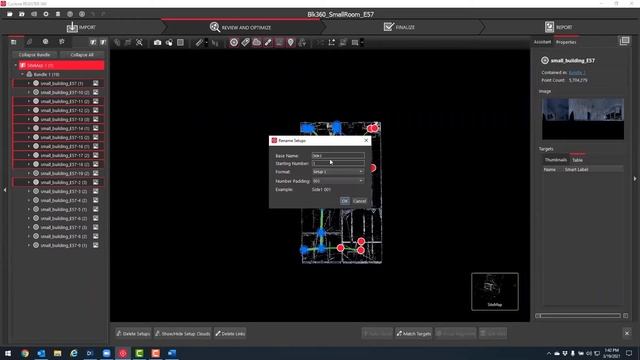Click Collapse Bundle button
Viewport: 640px width, 360px height.
[34, 55]
